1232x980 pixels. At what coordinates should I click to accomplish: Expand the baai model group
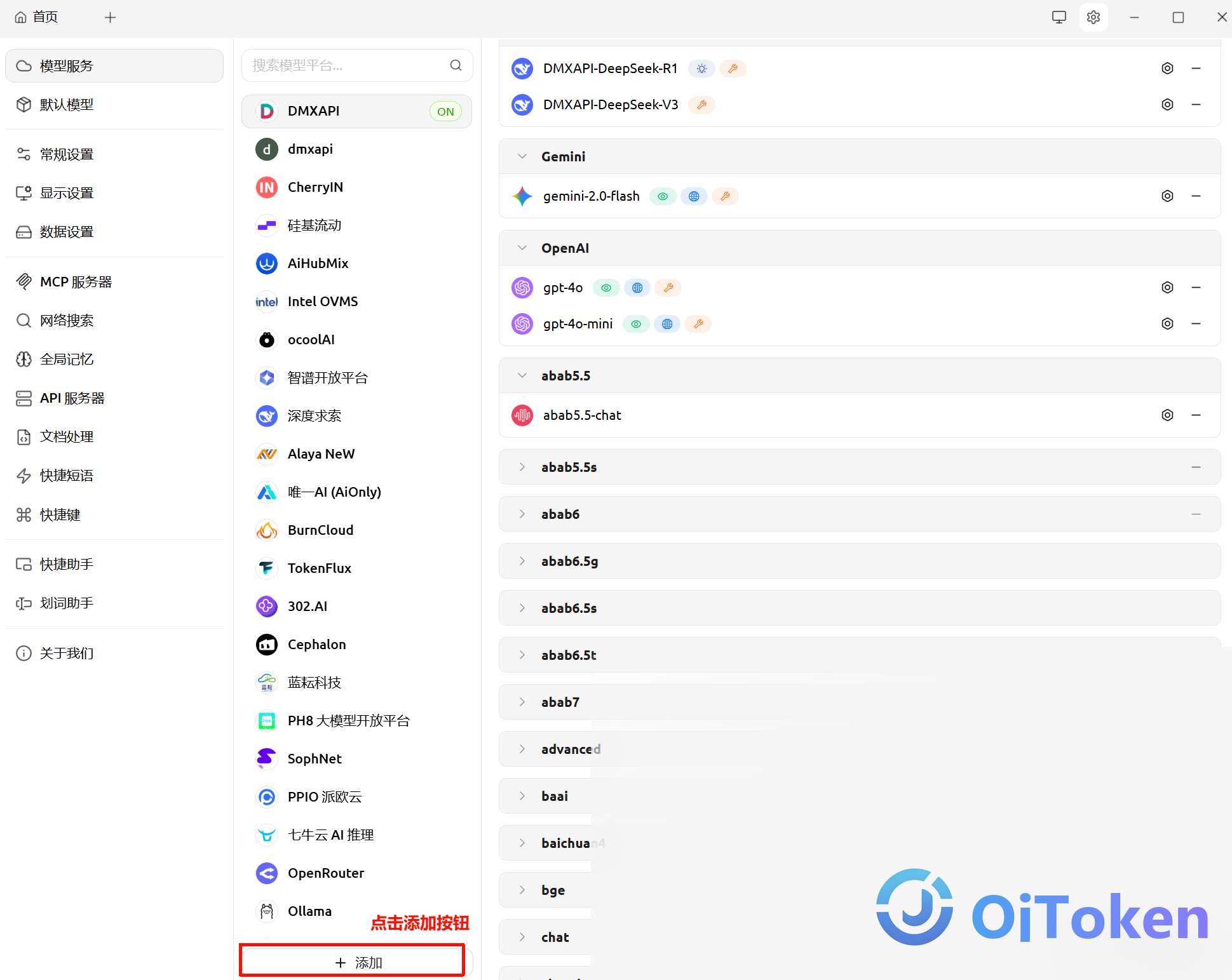point(522,796)
